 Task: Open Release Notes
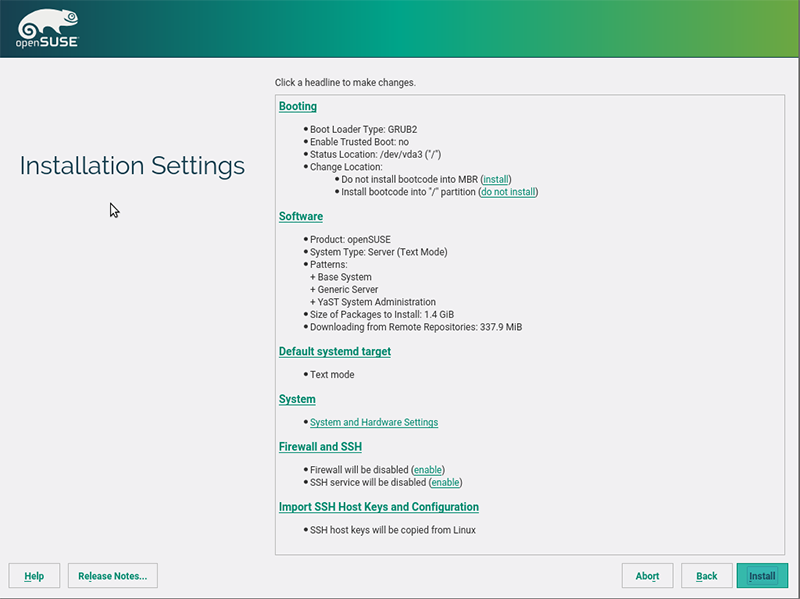click(x=112, y=576)
